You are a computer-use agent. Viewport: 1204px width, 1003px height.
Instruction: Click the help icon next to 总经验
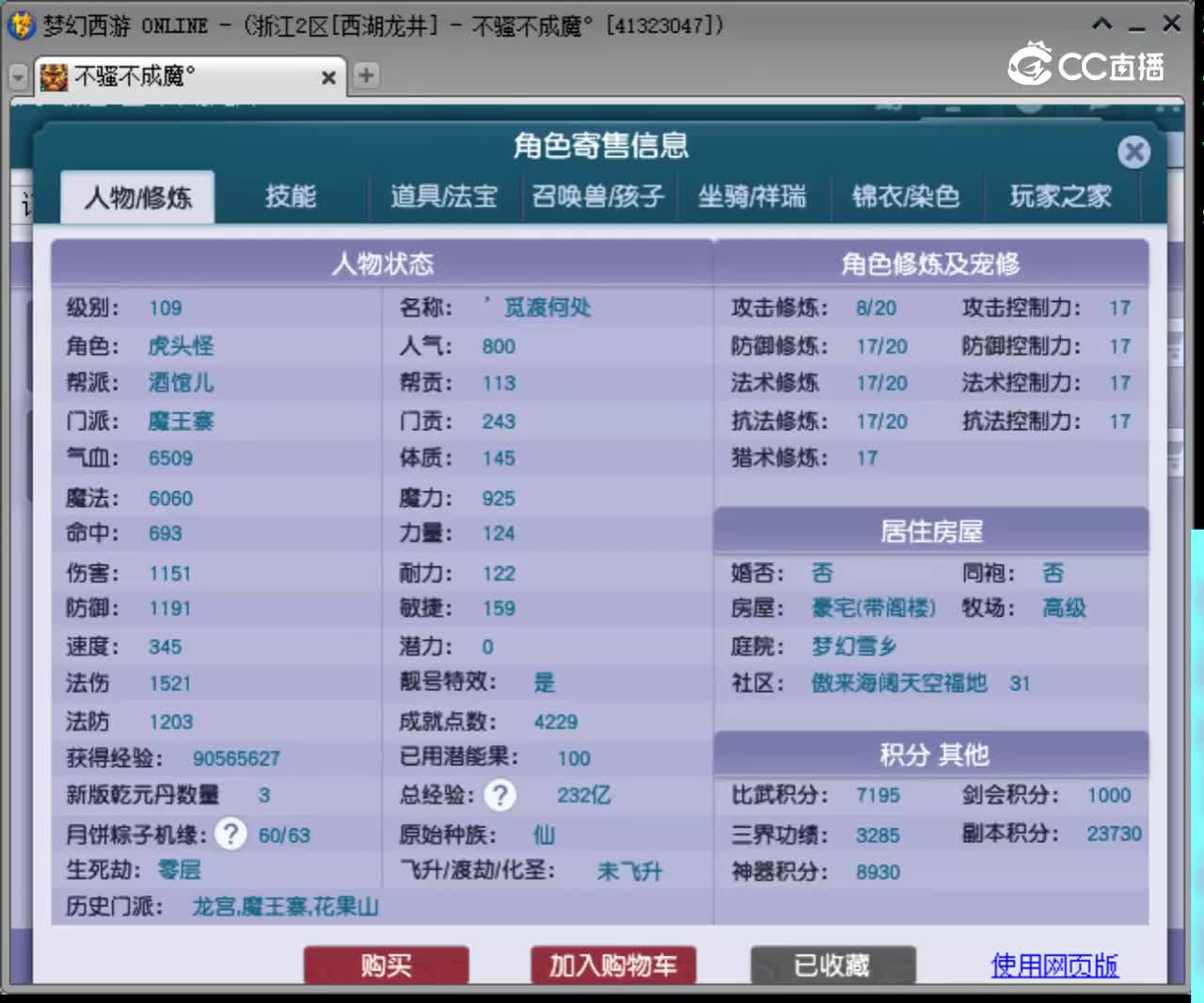(500, 796)
